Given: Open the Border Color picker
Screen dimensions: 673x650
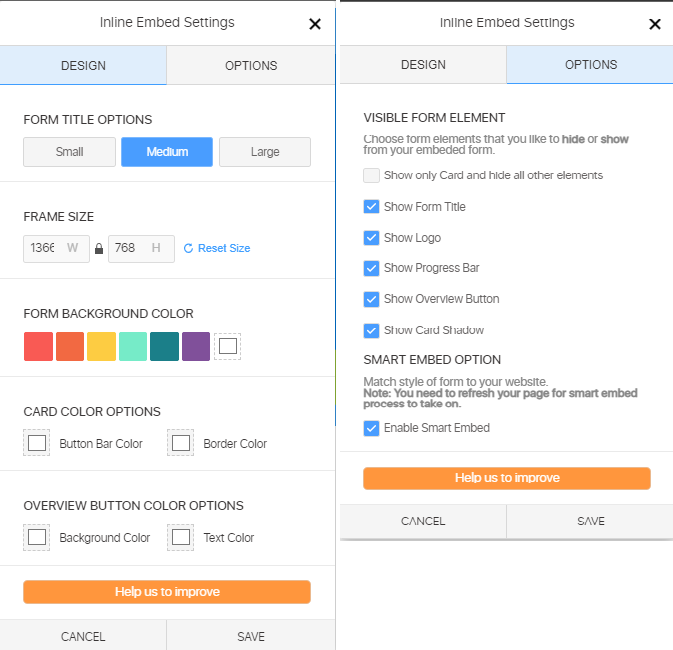Looking at the screenshot, I should pyautogui.click(x=181, y=443).
